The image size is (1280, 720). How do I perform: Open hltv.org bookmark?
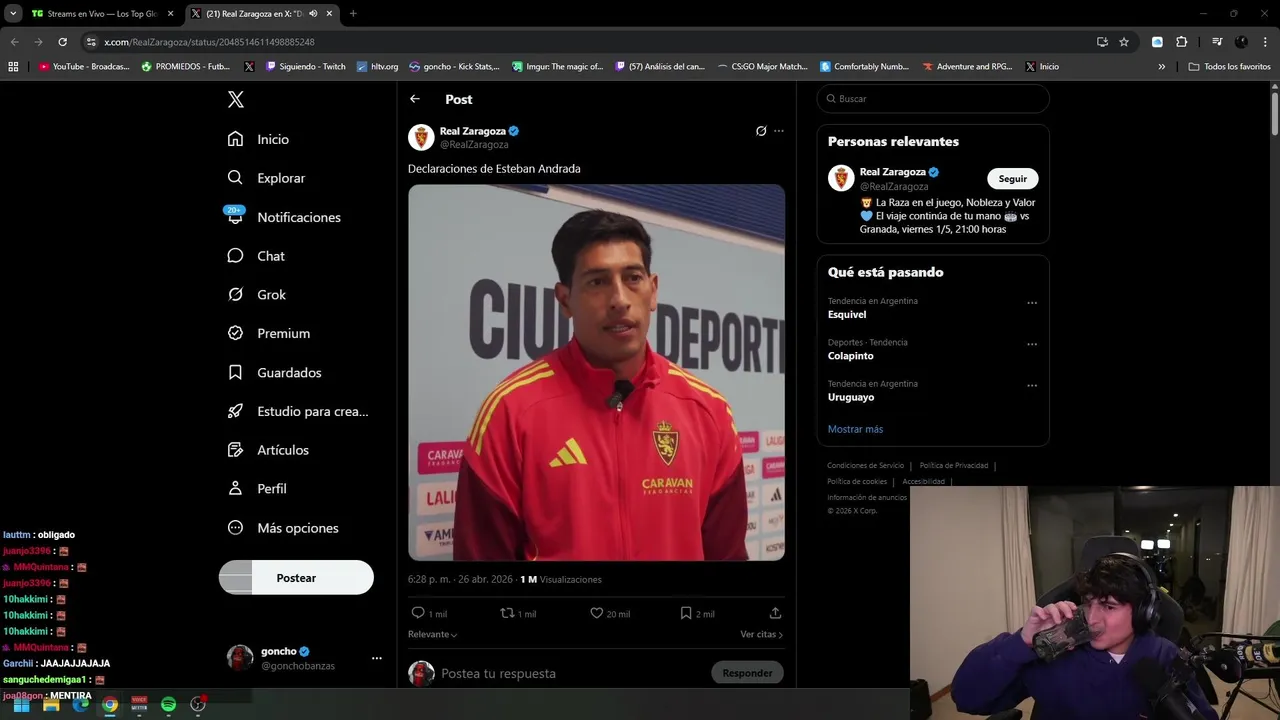[377, 67]
